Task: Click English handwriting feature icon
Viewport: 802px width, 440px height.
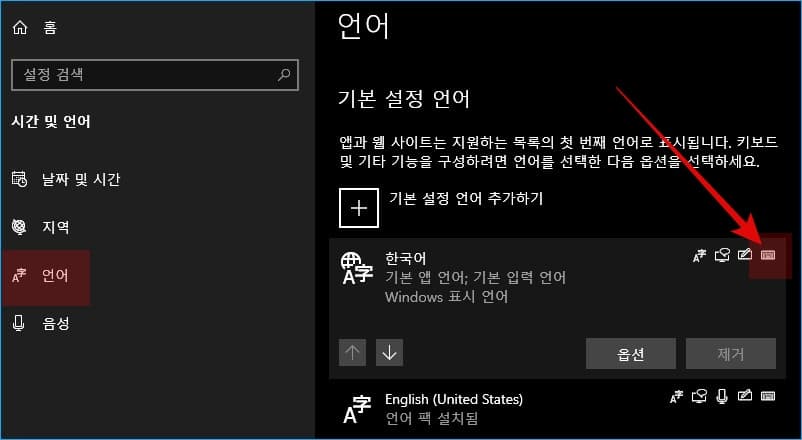Action: pos(745,395)
